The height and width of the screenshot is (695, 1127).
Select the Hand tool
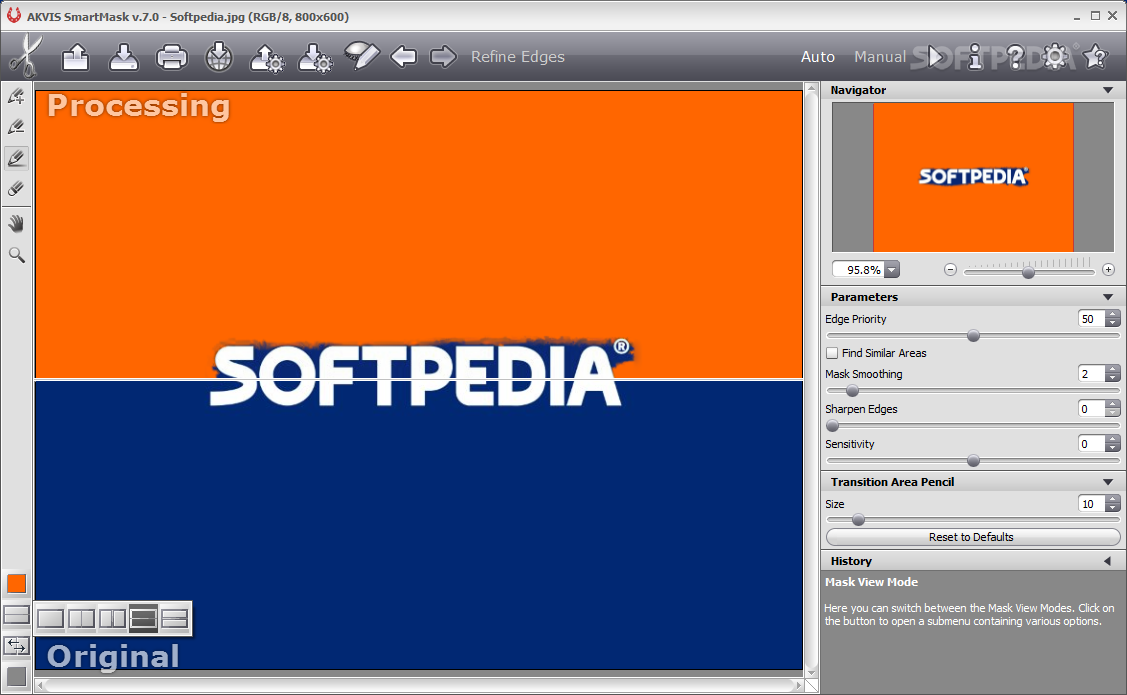16,224
